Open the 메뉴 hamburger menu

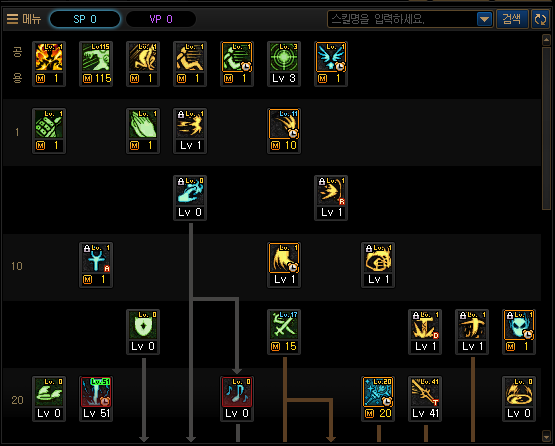click(x=24, y=19)
